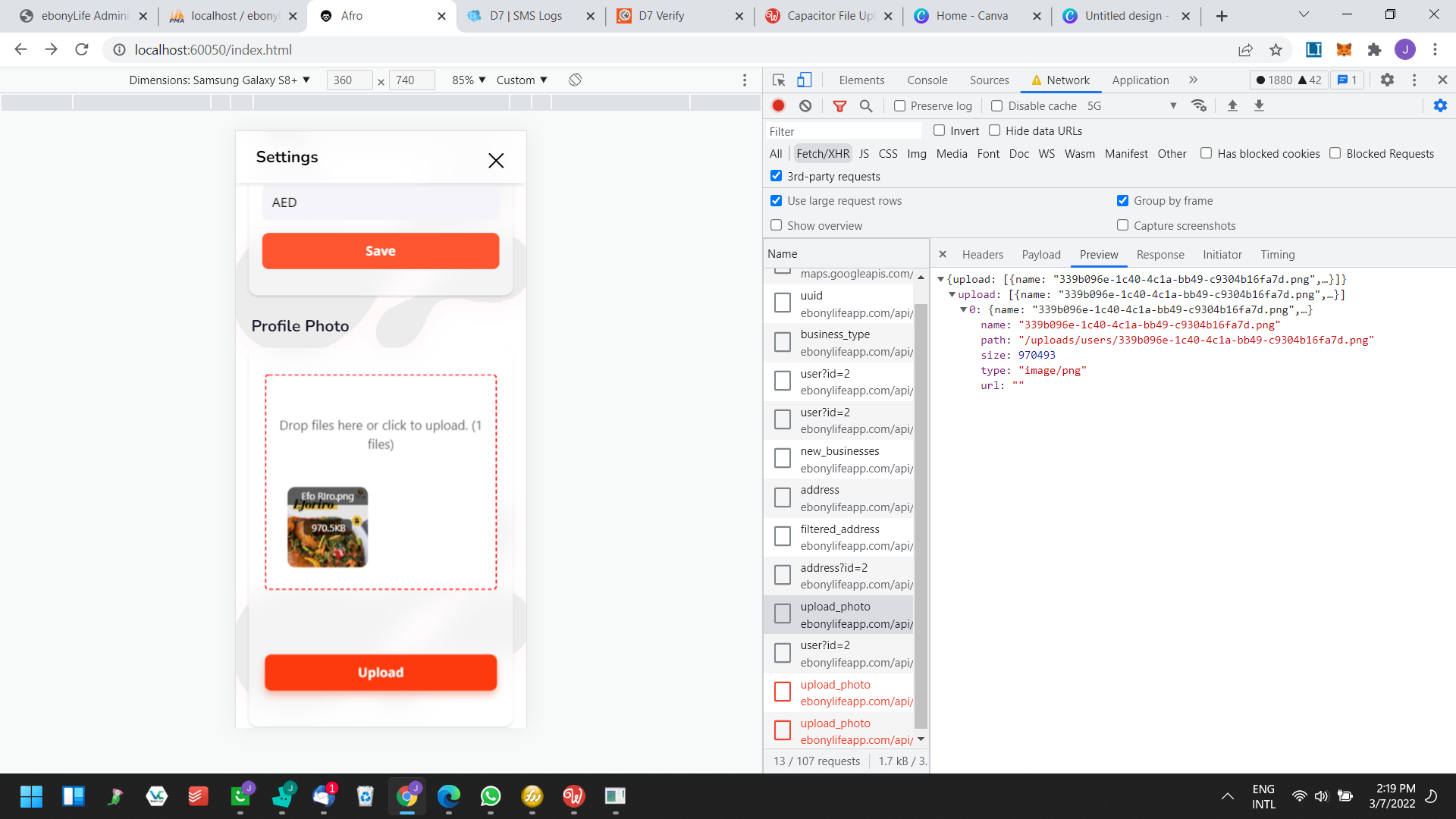Collapse the upload array tree node
Image resolution: width=1456 pixels, height=819 pixels.
tap(952, 294)
